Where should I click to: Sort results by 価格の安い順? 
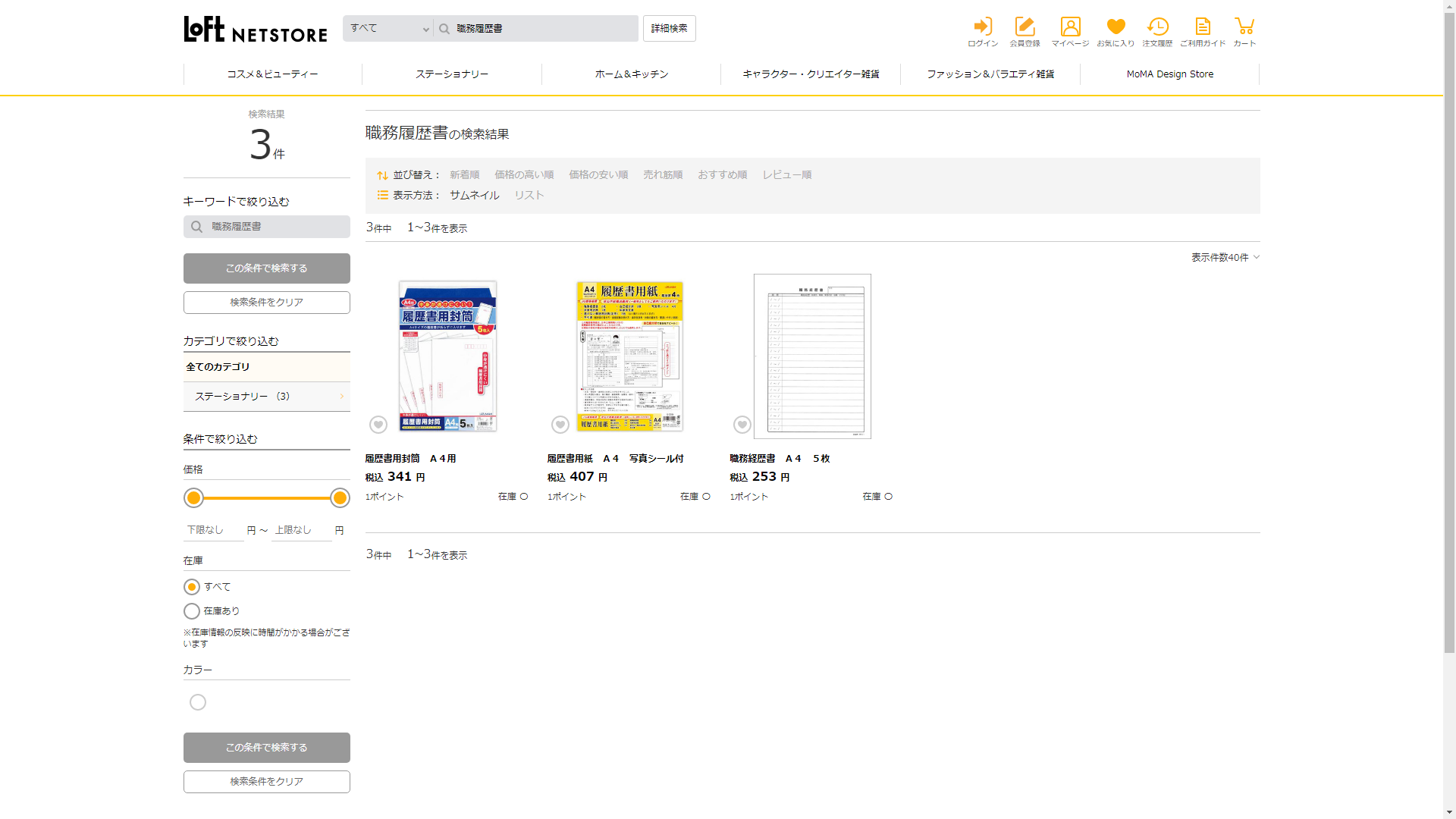click(x=598, y=175)
